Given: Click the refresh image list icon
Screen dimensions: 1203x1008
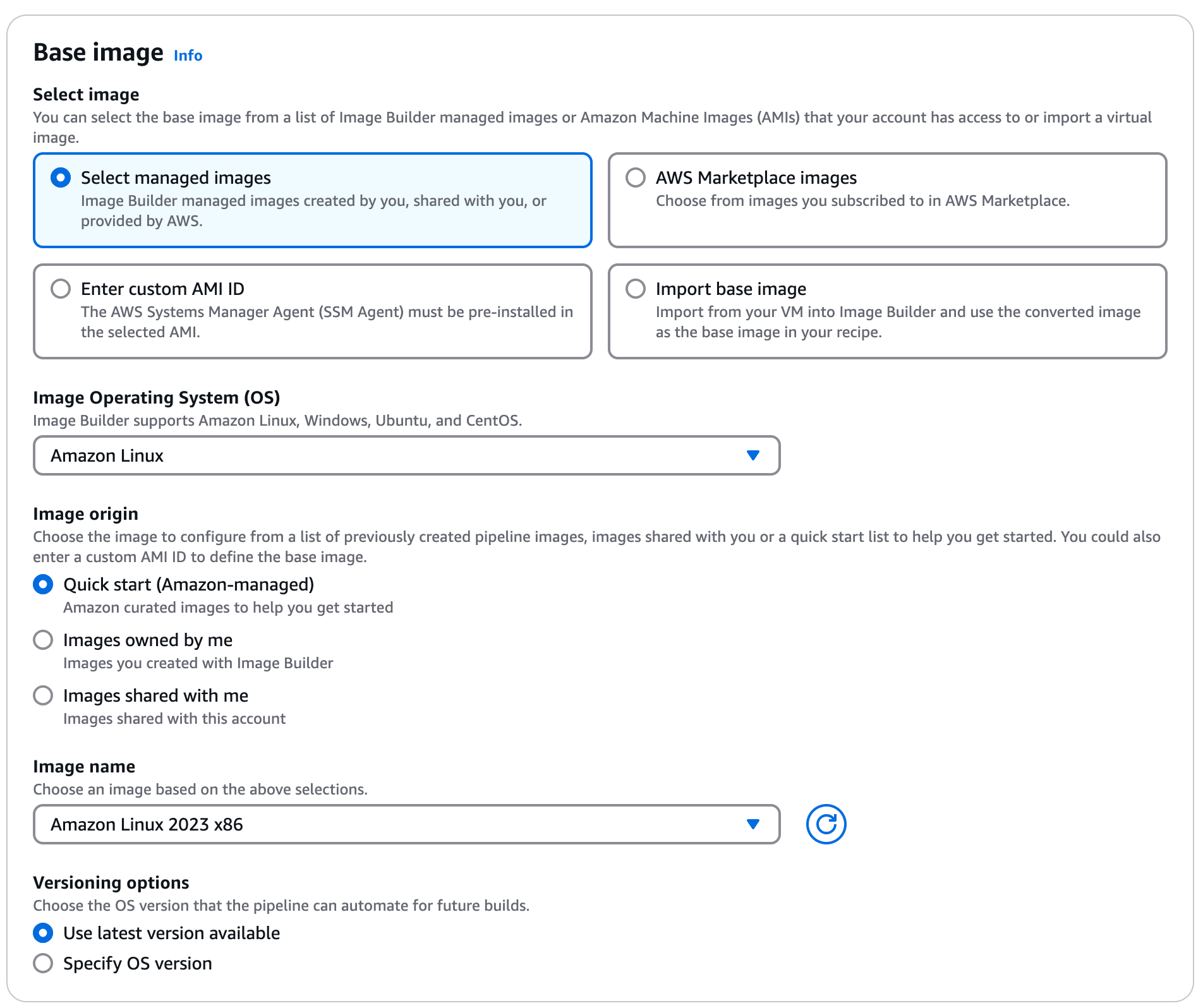Looking at the screenshot, I should pyautogui.click(x=826, y=824).
